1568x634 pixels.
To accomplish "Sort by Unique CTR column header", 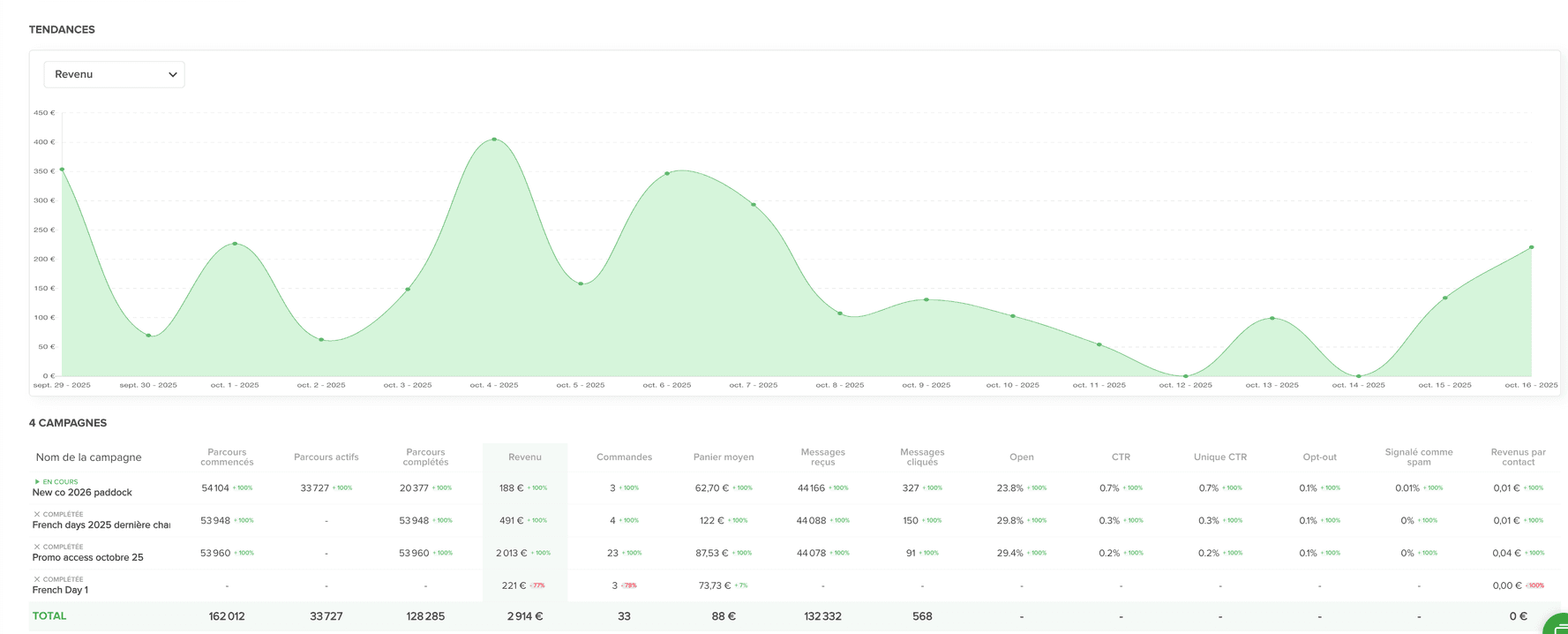I will (1220, 457).
